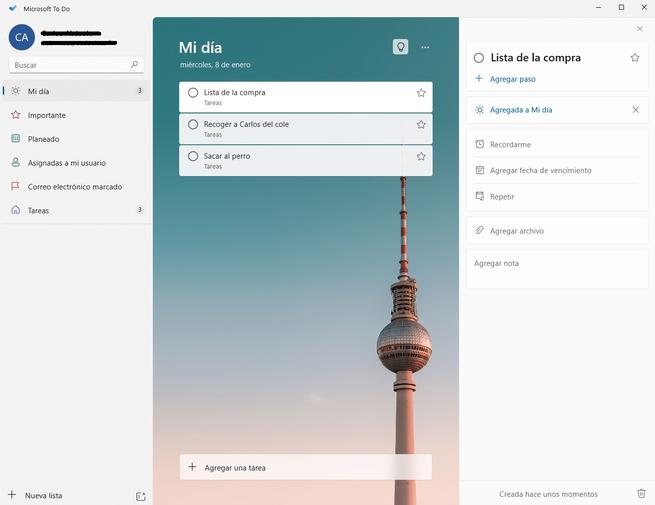655x505 pixels.
Task: Remove task from Mi día with X
Action: tap(635, 110)
